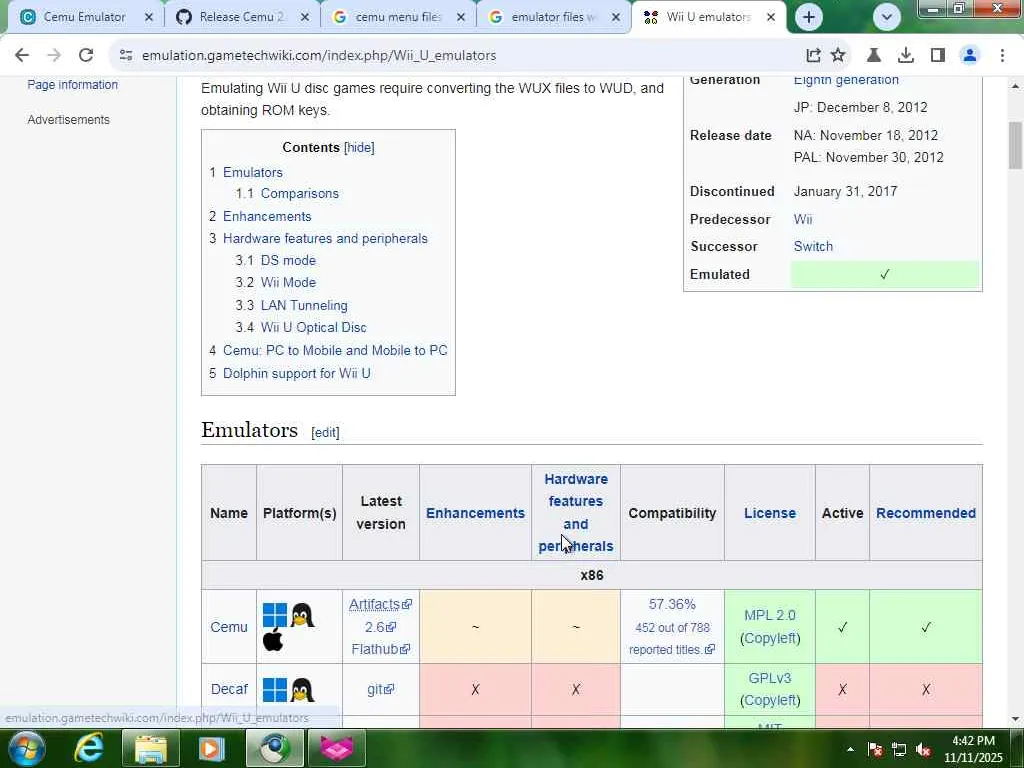The height and width of the screenshot is (768, 1024).
Task: Open Cemu 2.6 version link
Action: [x=380, y=627]
